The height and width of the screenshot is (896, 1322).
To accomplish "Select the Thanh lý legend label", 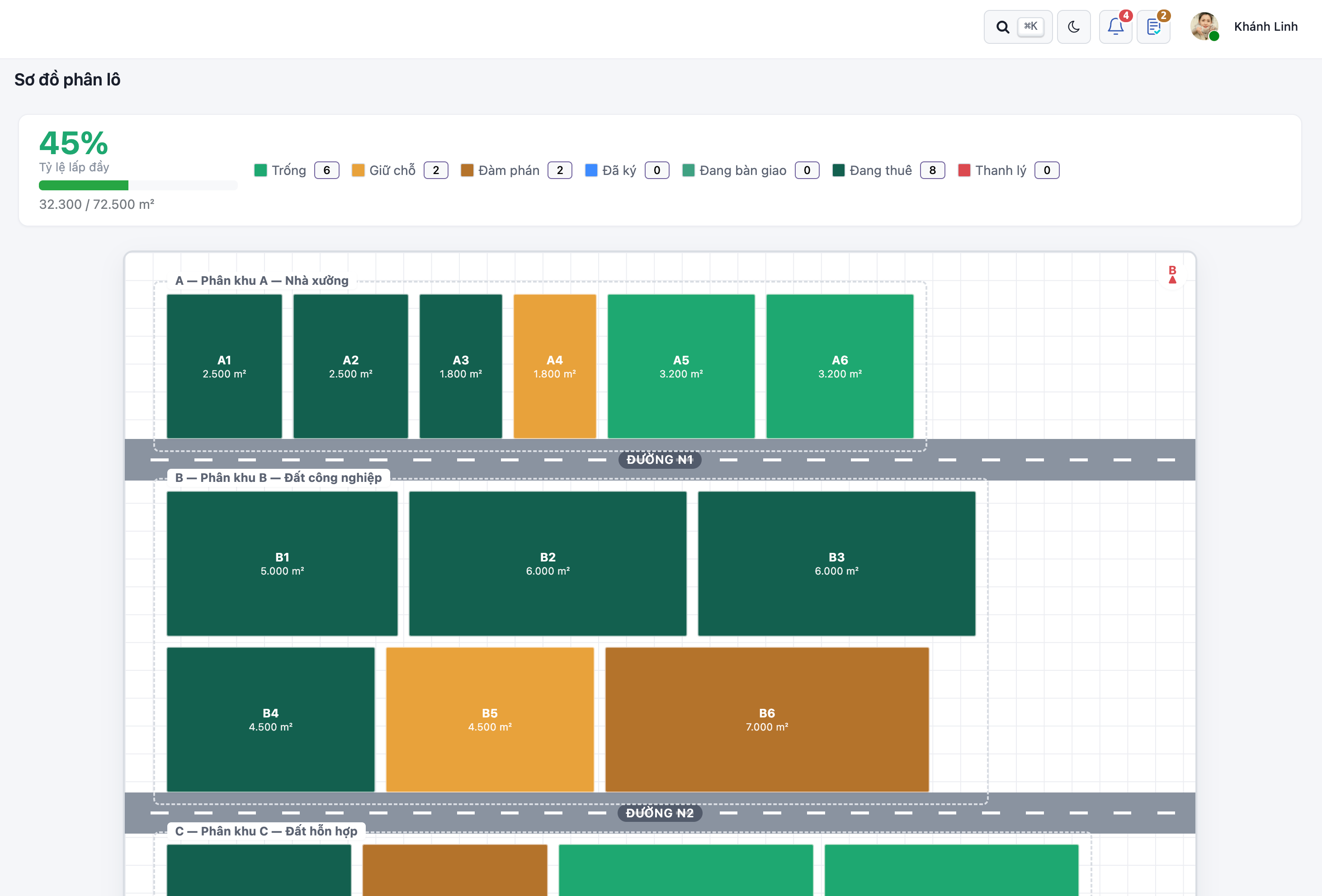I will tap(1001, 171).
